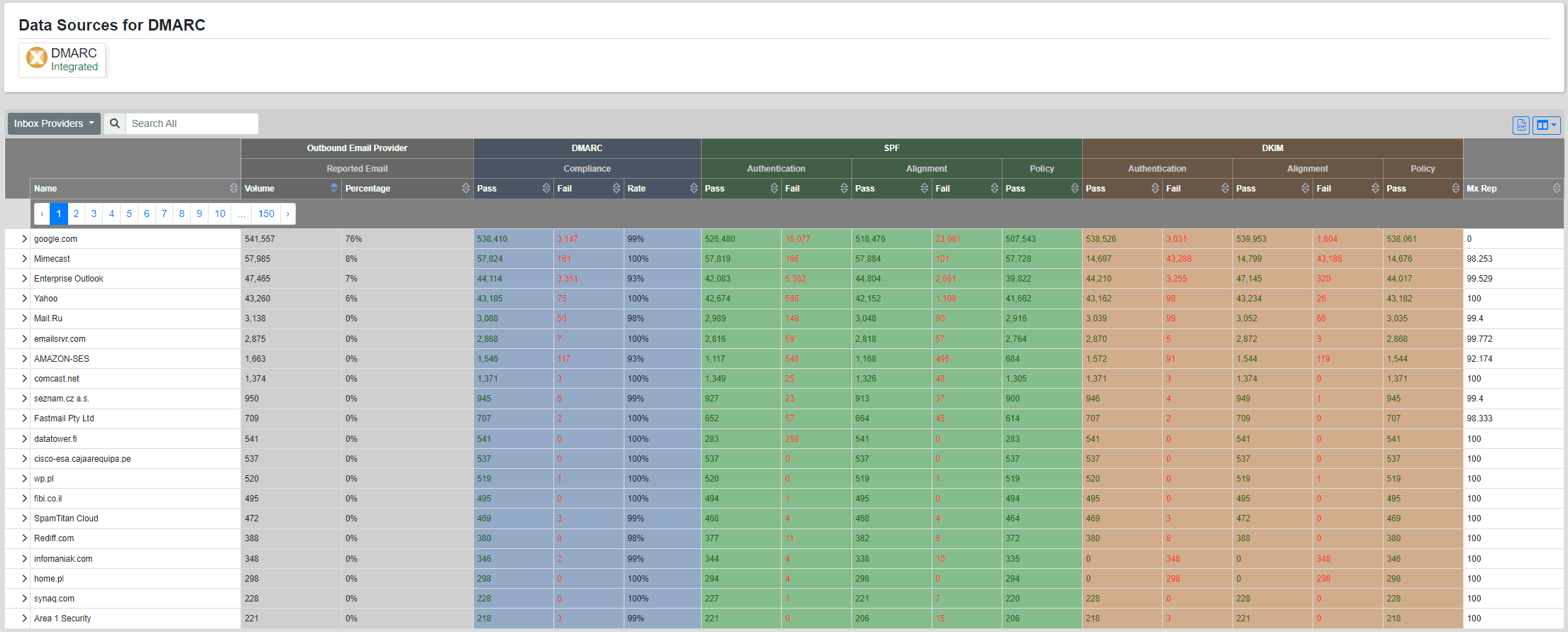This screenshot has width=1568, height=632.
Task: Expand the datatower.fi row
Action: [24, 439]
